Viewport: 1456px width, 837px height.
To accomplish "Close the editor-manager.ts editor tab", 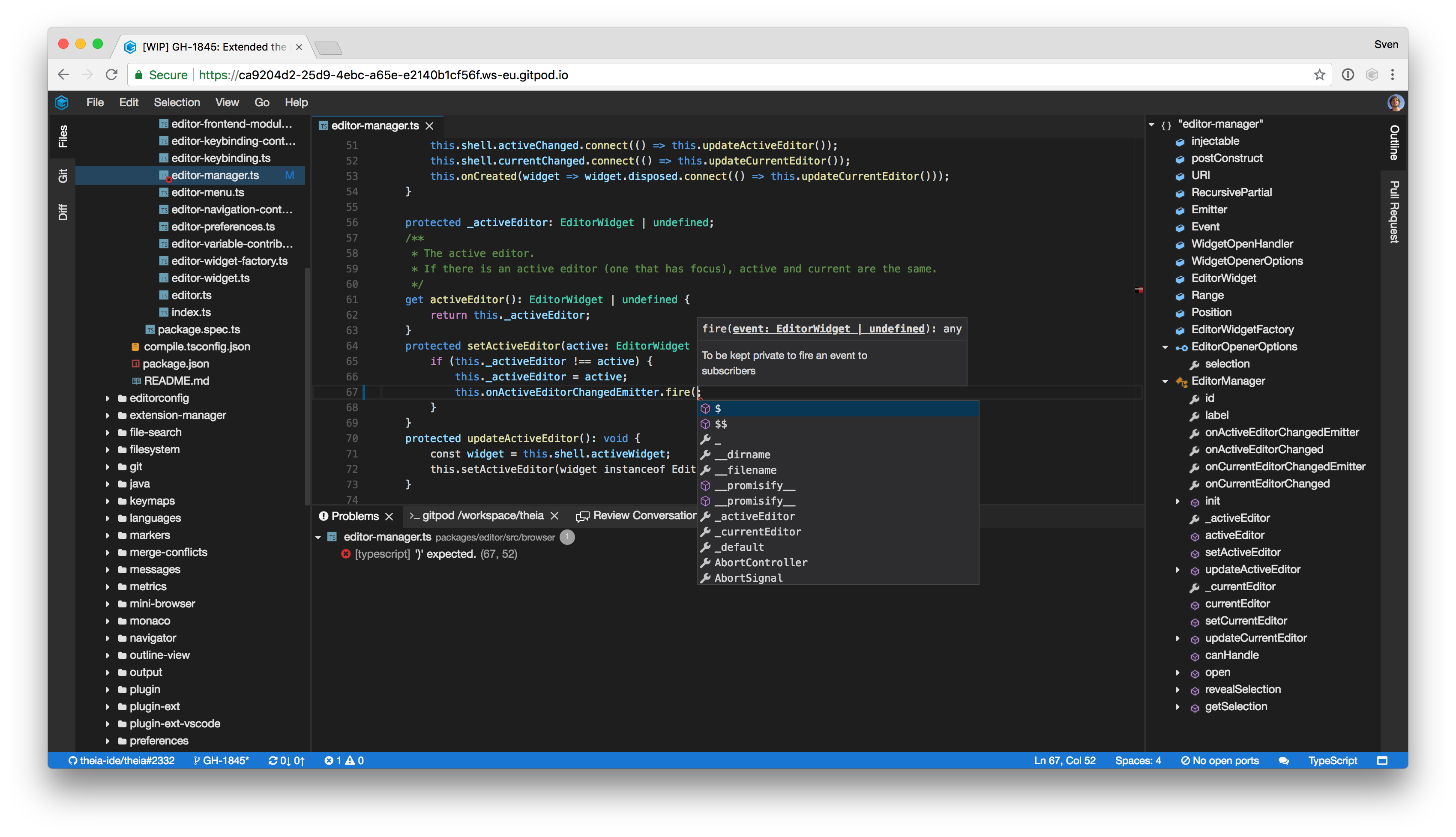I will coord(429,126).
